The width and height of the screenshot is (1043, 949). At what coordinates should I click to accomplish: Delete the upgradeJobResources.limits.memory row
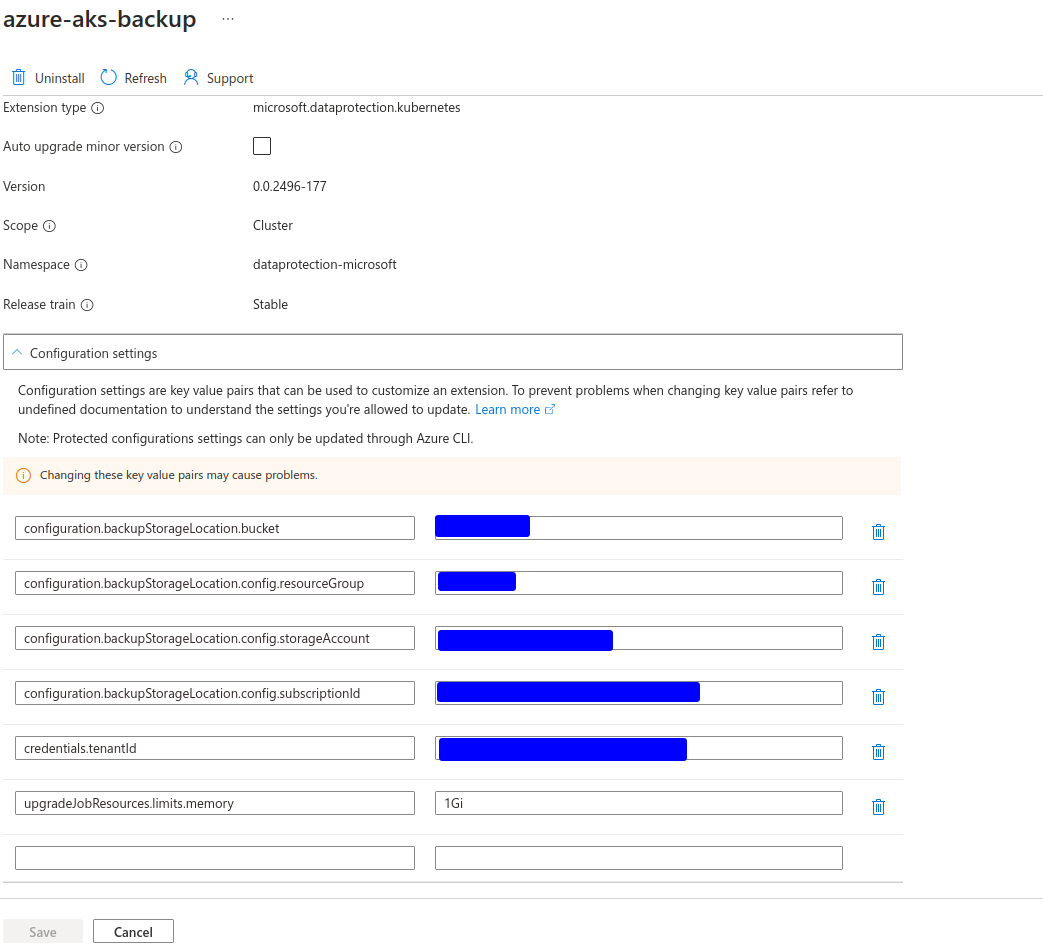click(x=878, y=807)
